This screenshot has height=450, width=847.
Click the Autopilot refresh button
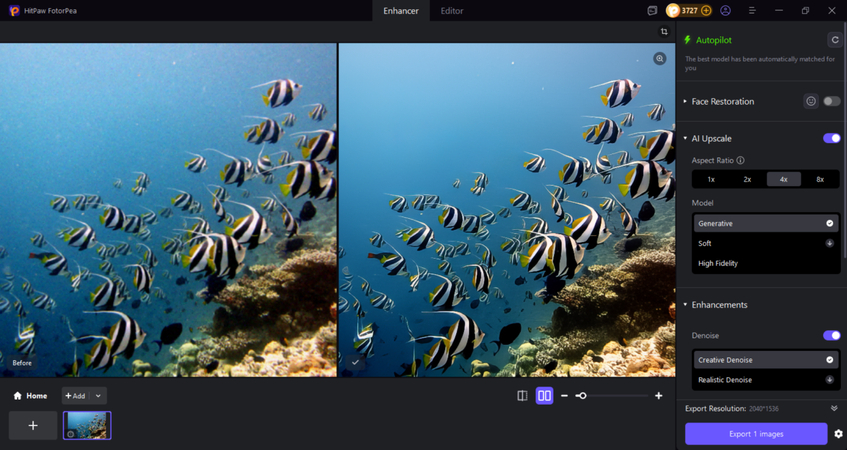tap(835, 40)
